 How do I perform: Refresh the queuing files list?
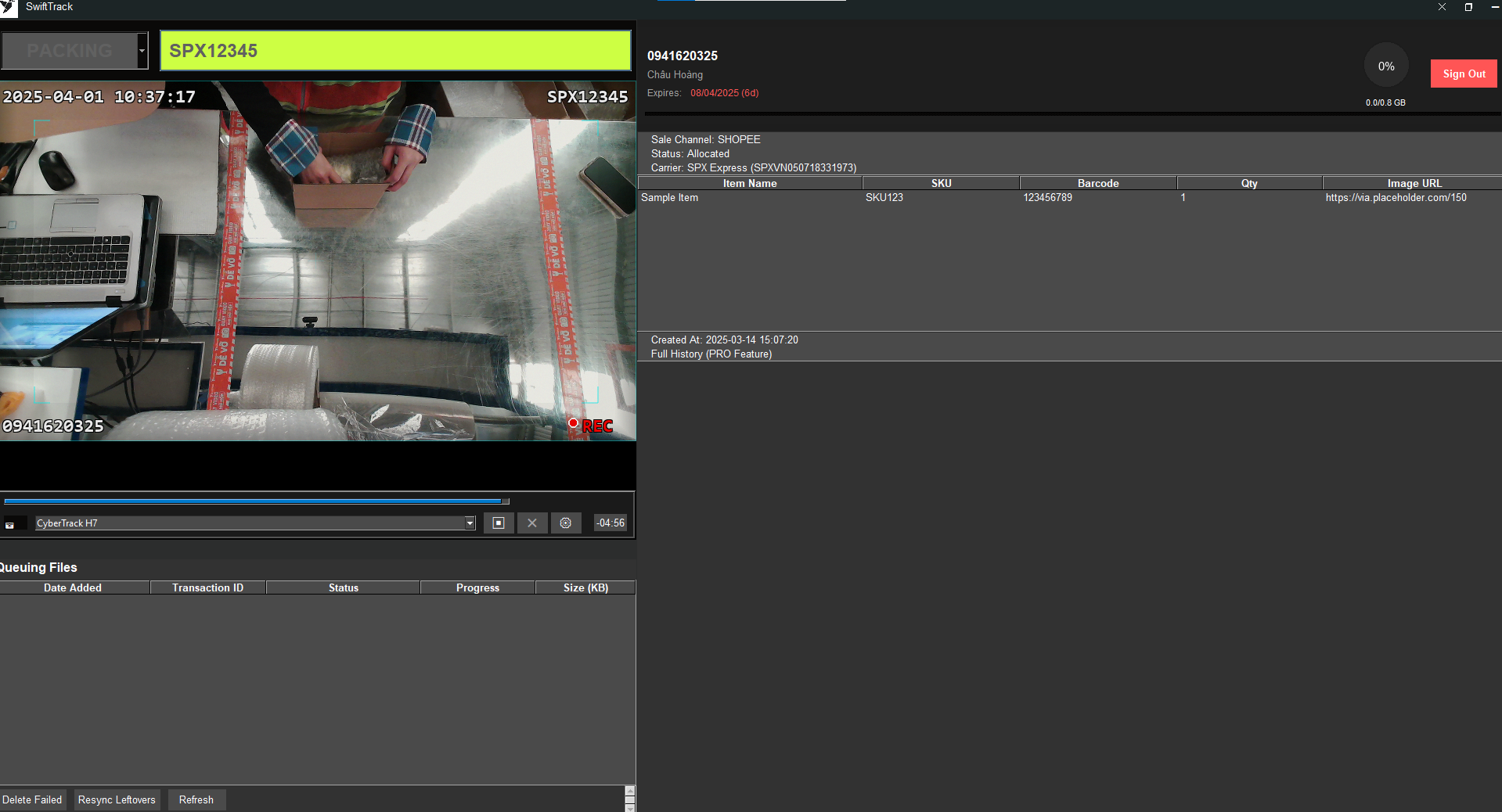pyautogui.click(x=196, y=799)
